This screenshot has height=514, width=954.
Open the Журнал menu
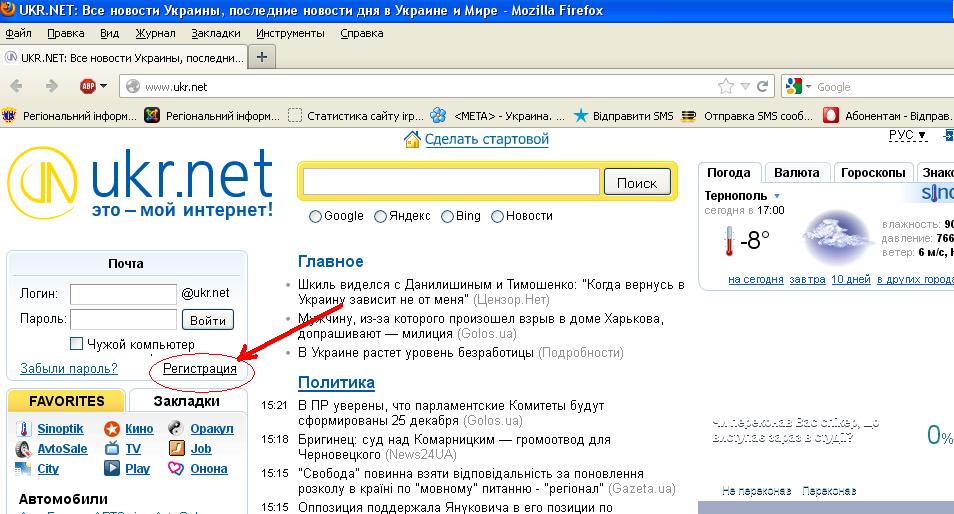coord(155,33)
